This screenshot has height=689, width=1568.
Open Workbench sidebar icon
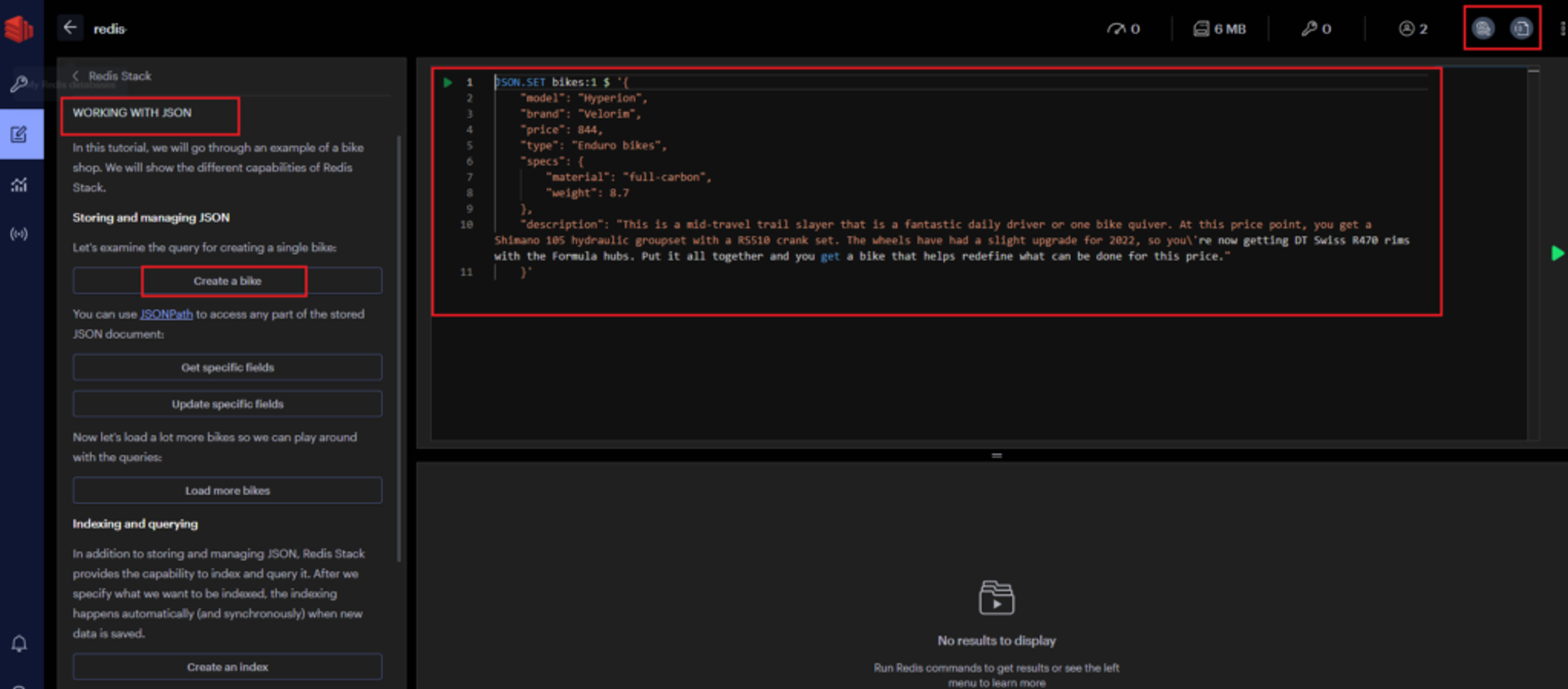tap(20, 134)
